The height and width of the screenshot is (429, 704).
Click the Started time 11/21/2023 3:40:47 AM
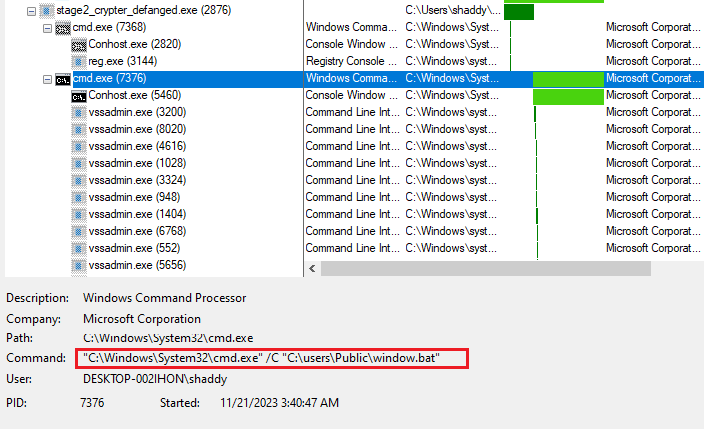279,403
